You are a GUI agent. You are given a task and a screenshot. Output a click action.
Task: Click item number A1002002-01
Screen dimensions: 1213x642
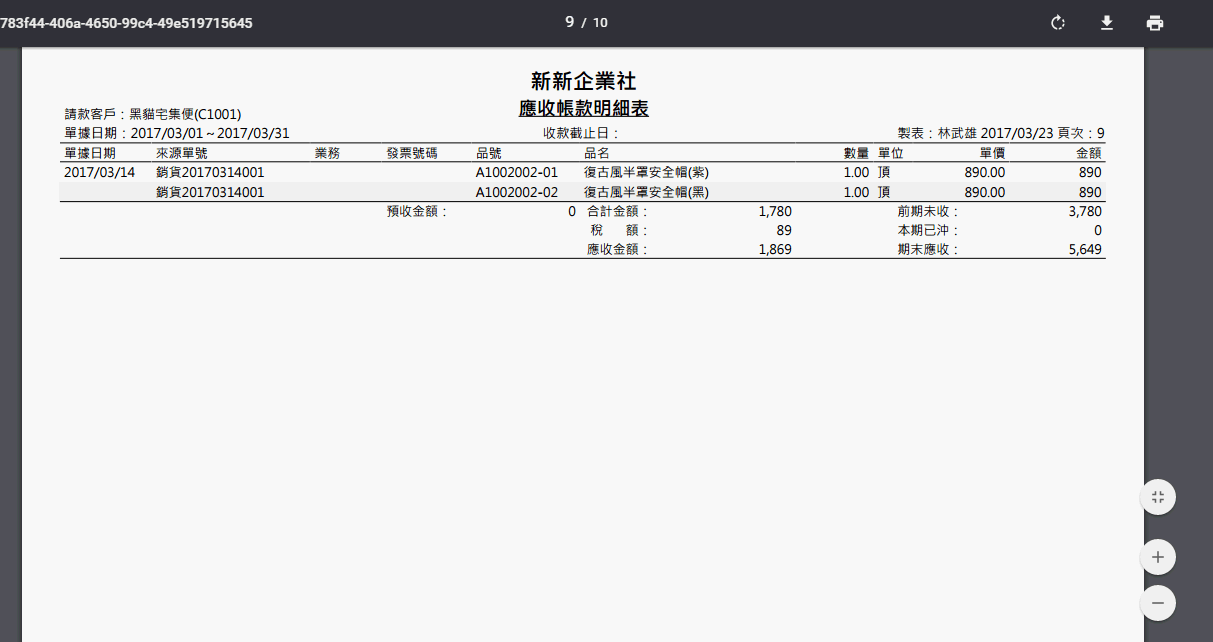click(x=517, y=172)
